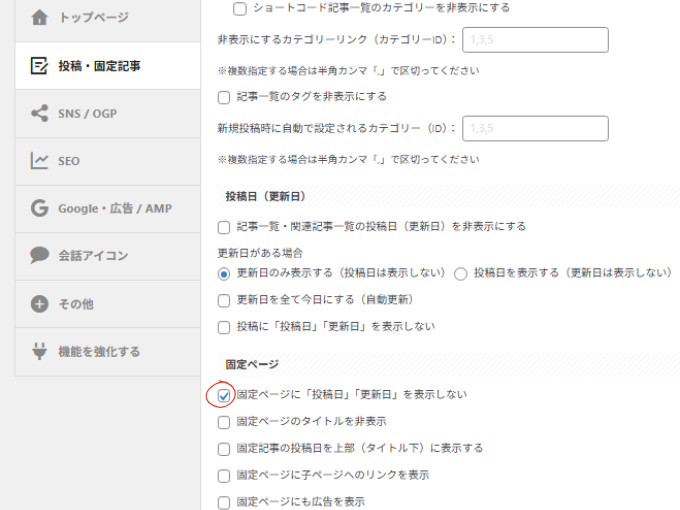680x510 pixels.
Task: Select the 投稿・固定記事 tab
Action: click(108, 66)
